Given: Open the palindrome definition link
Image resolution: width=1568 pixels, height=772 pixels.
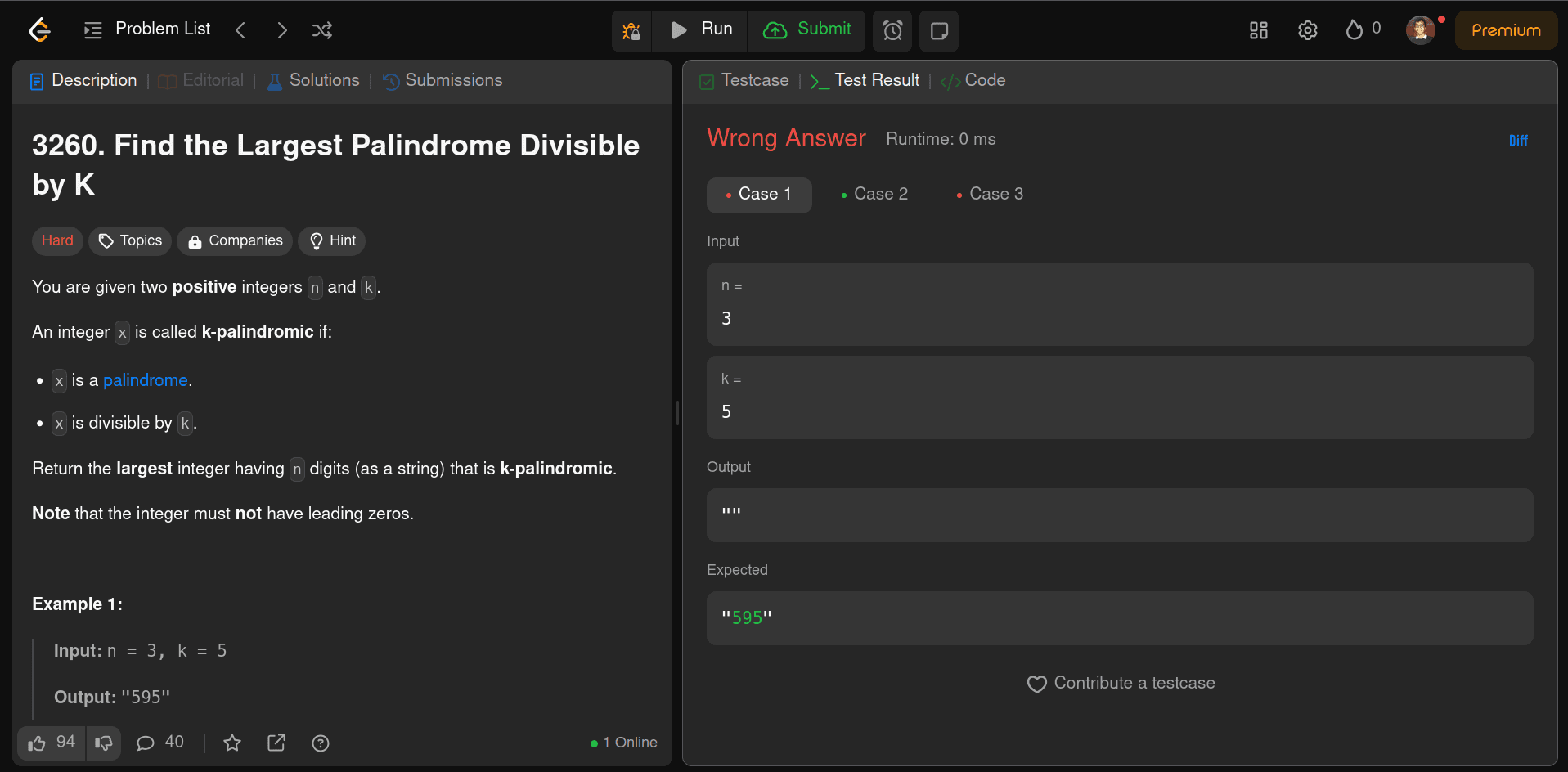Looking at the screenshot, I should (x=146, y=380).
